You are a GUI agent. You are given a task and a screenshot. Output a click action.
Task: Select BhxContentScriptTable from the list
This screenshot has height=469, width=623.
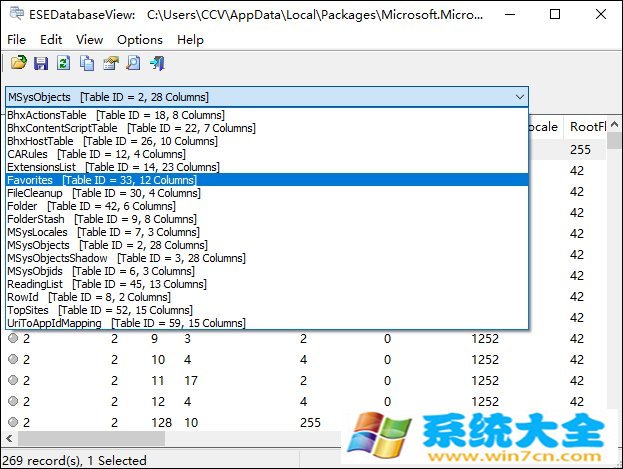267,128
